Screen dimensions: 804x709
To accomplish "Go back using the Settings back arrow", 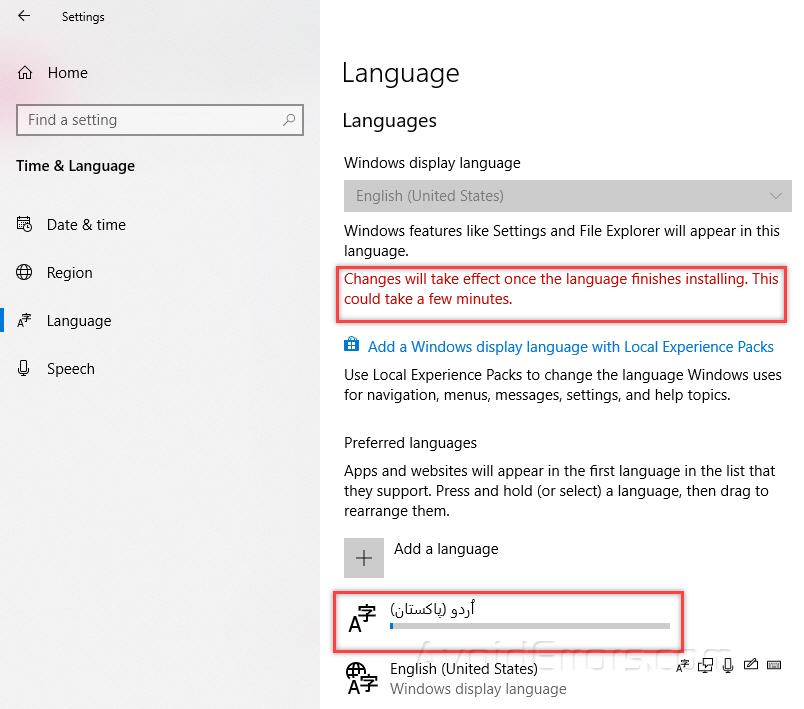I will tap(24, 16).
